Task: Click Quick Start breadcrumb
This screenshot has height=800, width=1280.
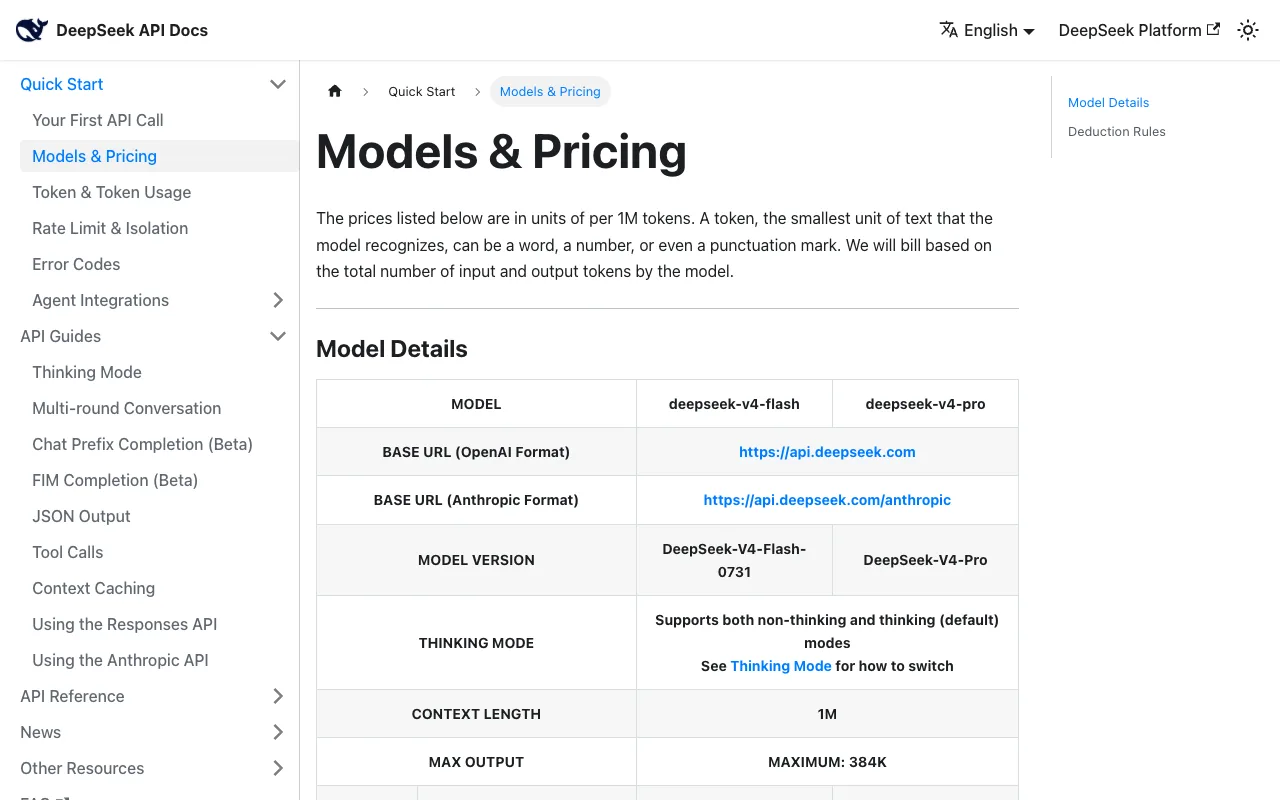Action: click(421, 91)
